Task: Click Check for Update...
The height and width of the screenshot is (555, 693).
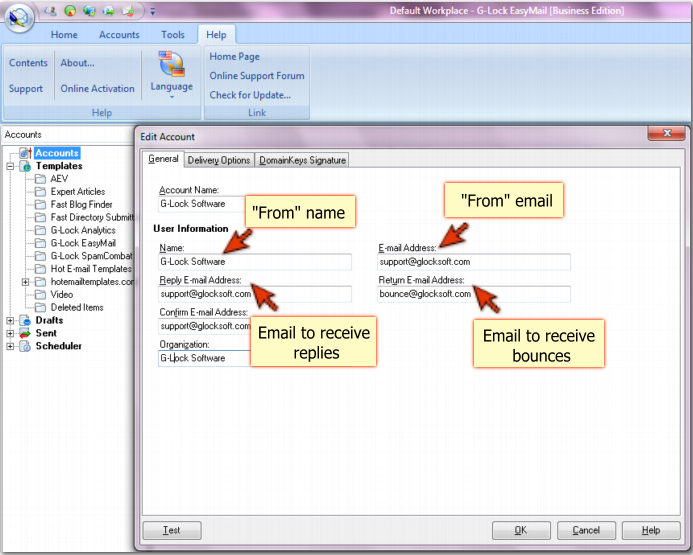Action: 250,95
